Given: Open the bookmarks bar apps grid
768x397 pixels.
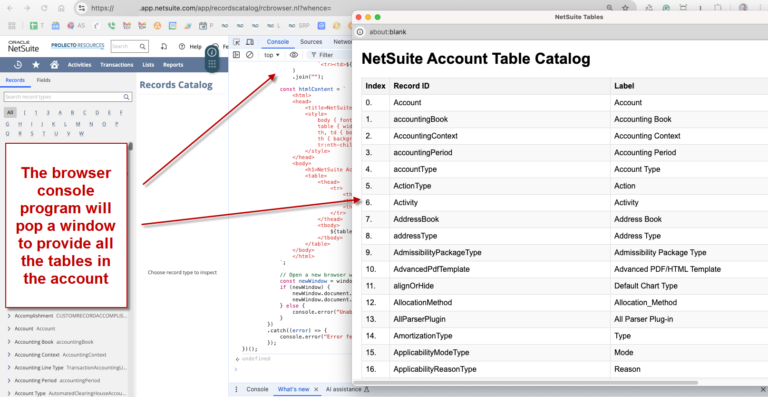Looking at the screenshot, I should point(12,25).
